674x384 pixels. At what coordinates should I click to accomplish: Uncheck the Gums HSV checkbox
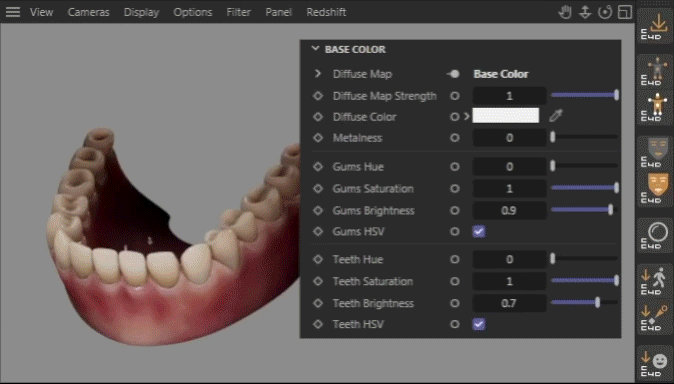(479, 232)
